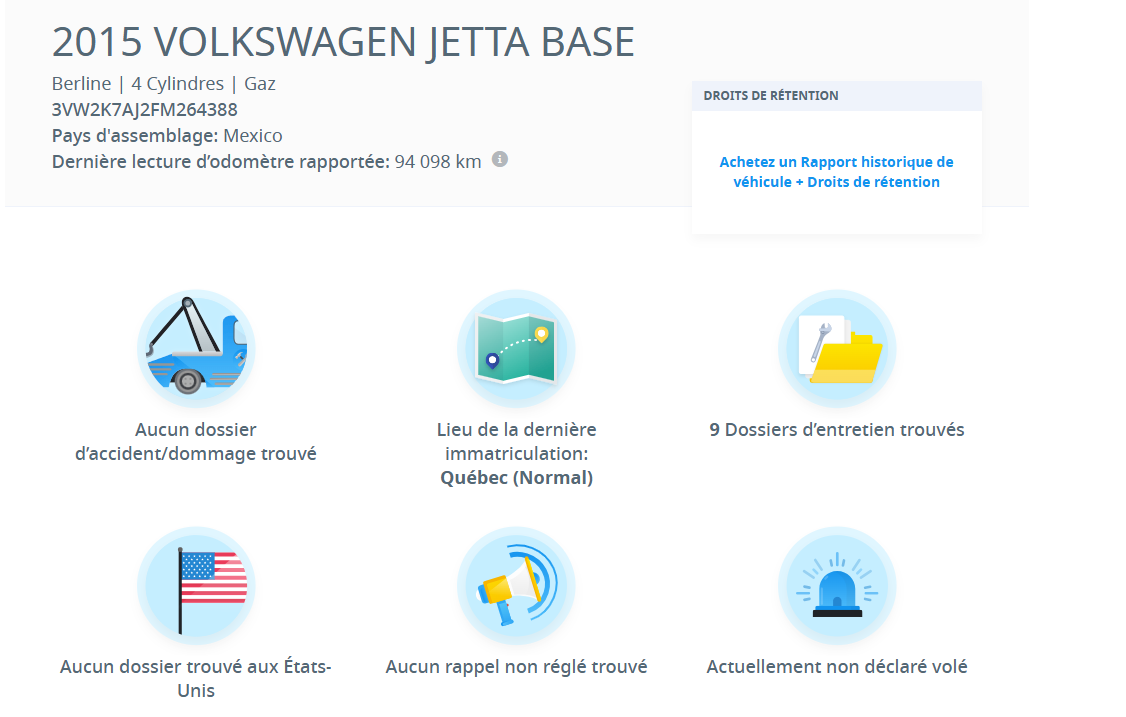Image resolution: width=1126 pixels, height=717 pixels.
Task: Click Aucun dossier d'accident/dommage trouvé text
Action: (x=196, y=441)
